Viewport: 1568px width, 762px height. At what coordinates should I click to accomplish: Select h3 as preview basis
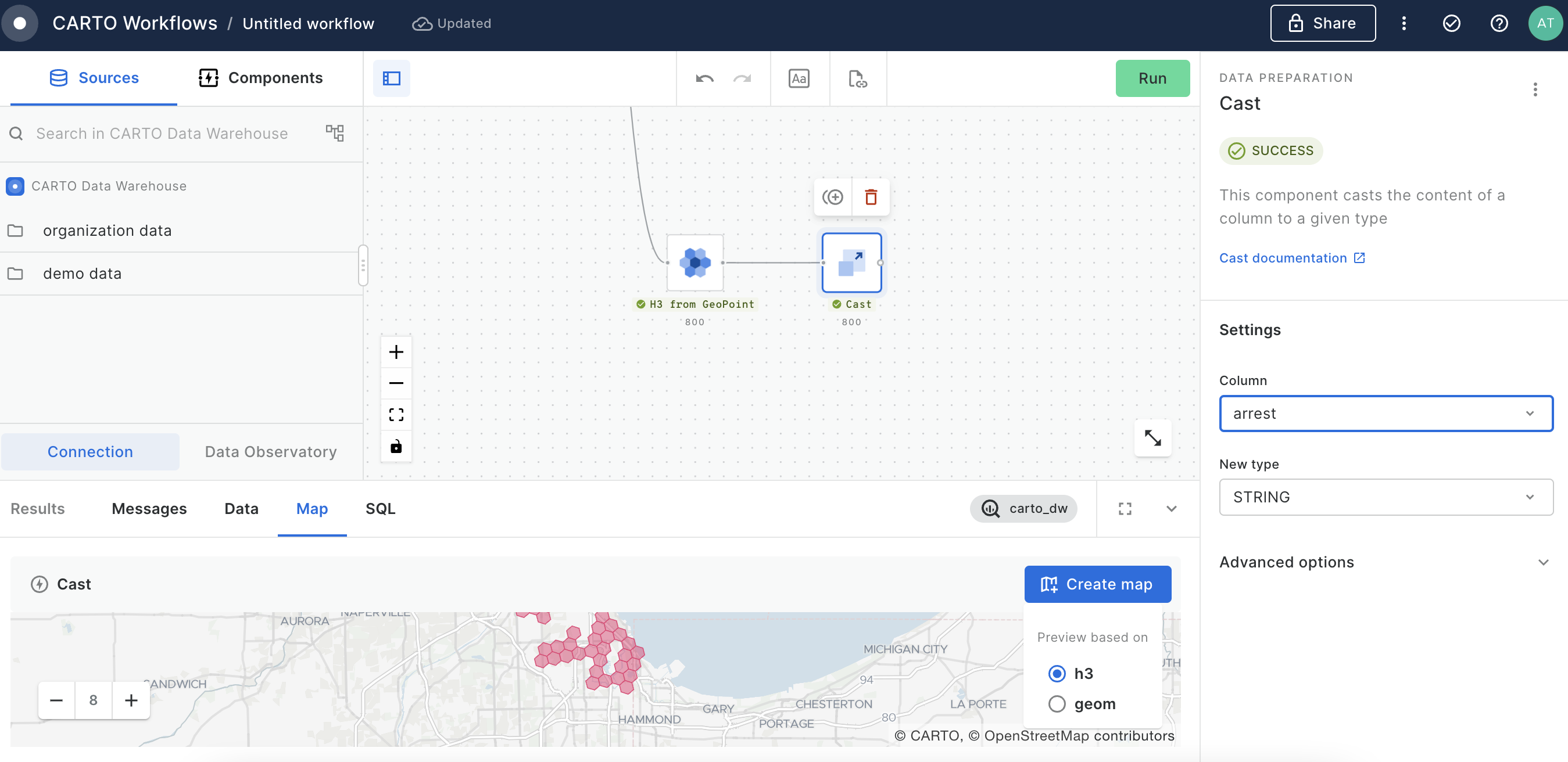[x=1057, y=674]
